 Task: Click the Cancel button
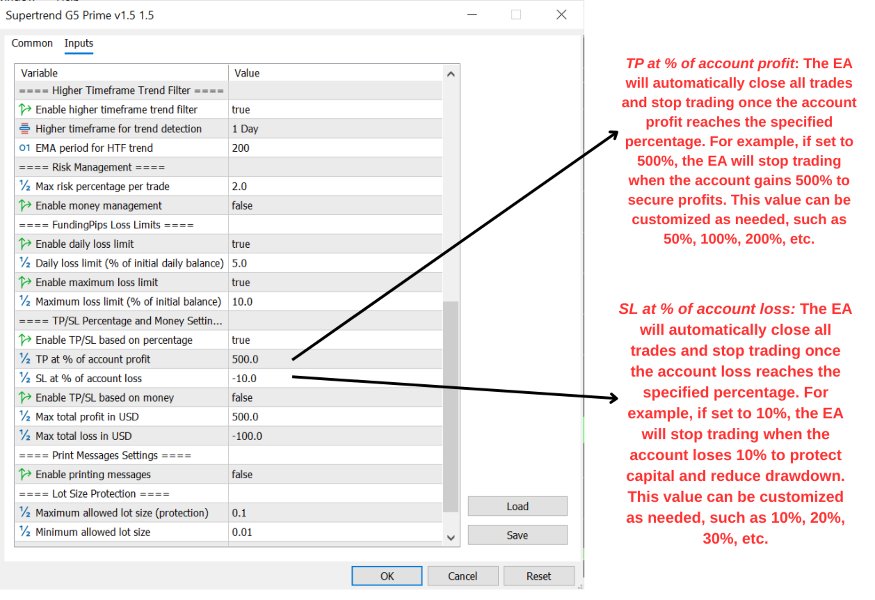click(x=463, y=576)
